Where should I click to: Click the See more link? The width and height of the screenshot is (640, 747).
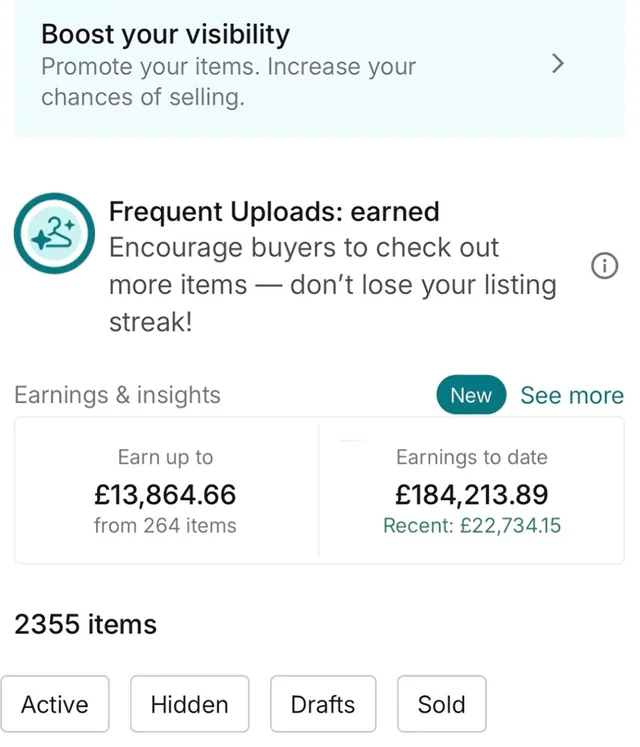pyautogui.click(x=571, y=396)
